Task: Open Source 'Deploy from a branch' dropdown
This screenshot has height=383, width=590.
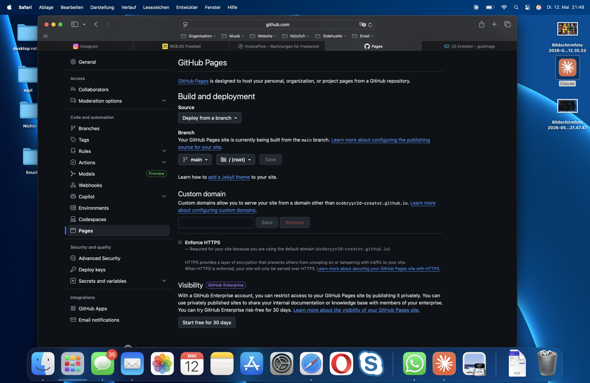Action: point(210,118)
